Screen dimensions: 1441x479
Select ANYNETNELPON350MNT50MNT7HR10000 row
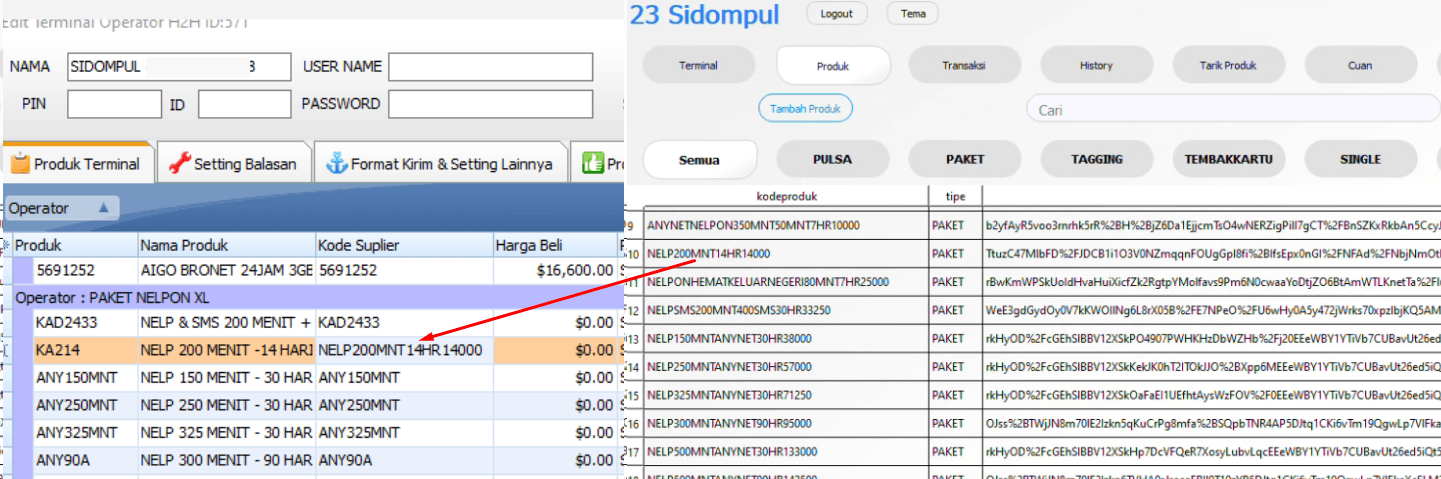(1032, 225)
